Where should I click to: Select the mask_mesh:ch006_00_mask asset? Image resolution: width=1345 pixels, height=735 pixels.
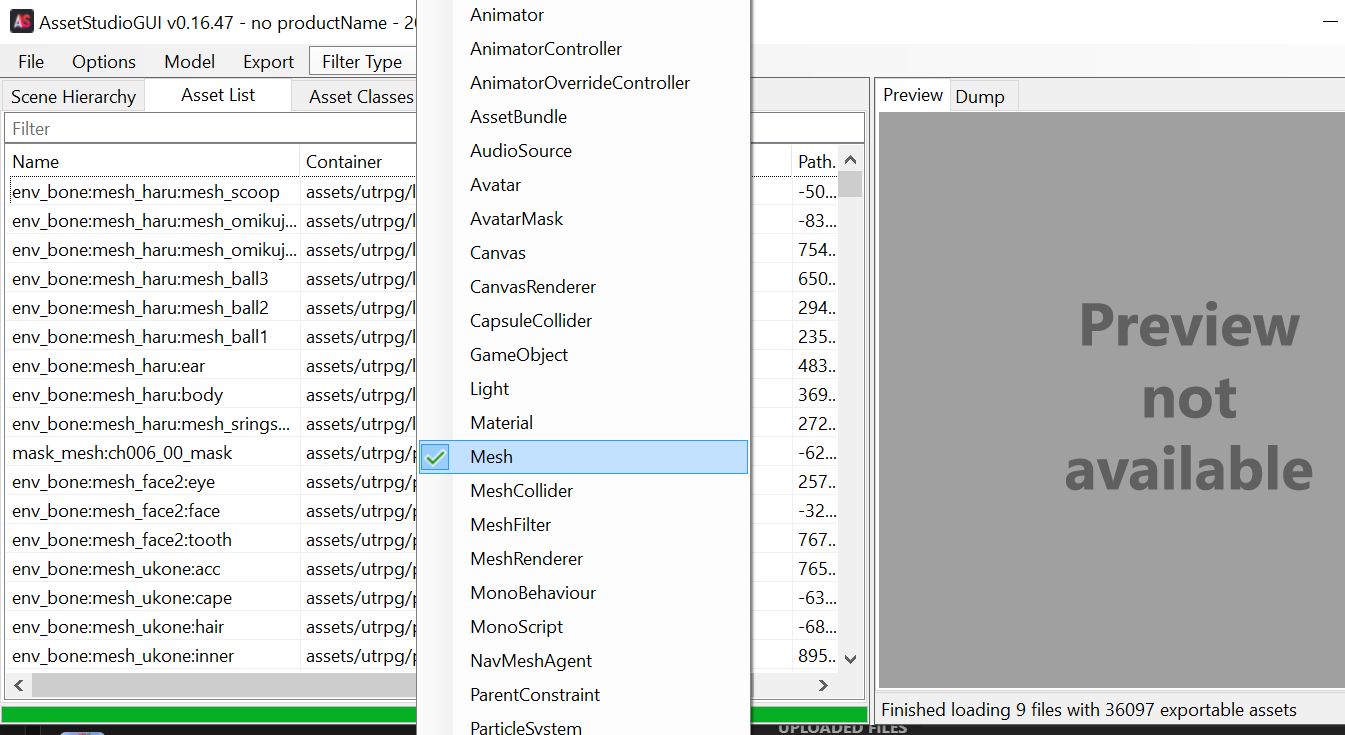click(x=122, y=453)
